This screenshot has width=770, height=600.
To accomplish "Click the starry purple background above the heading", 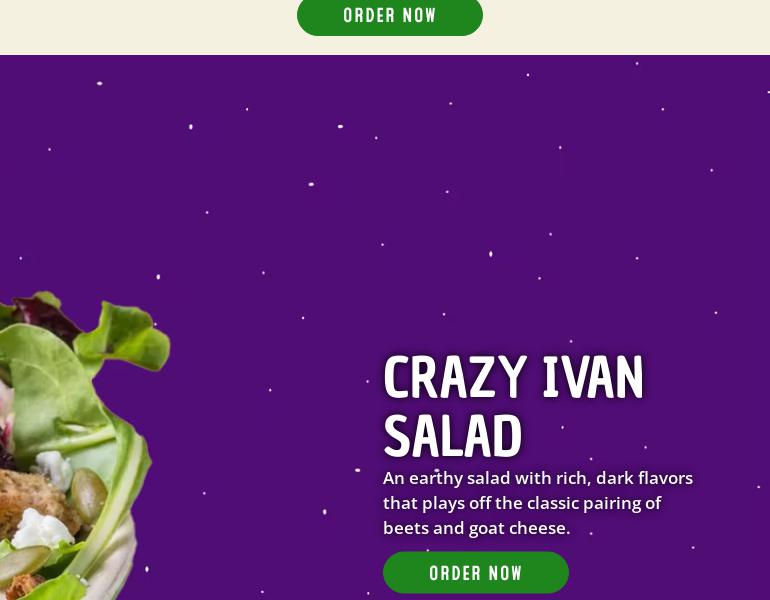I will click(x=385, y=196).
